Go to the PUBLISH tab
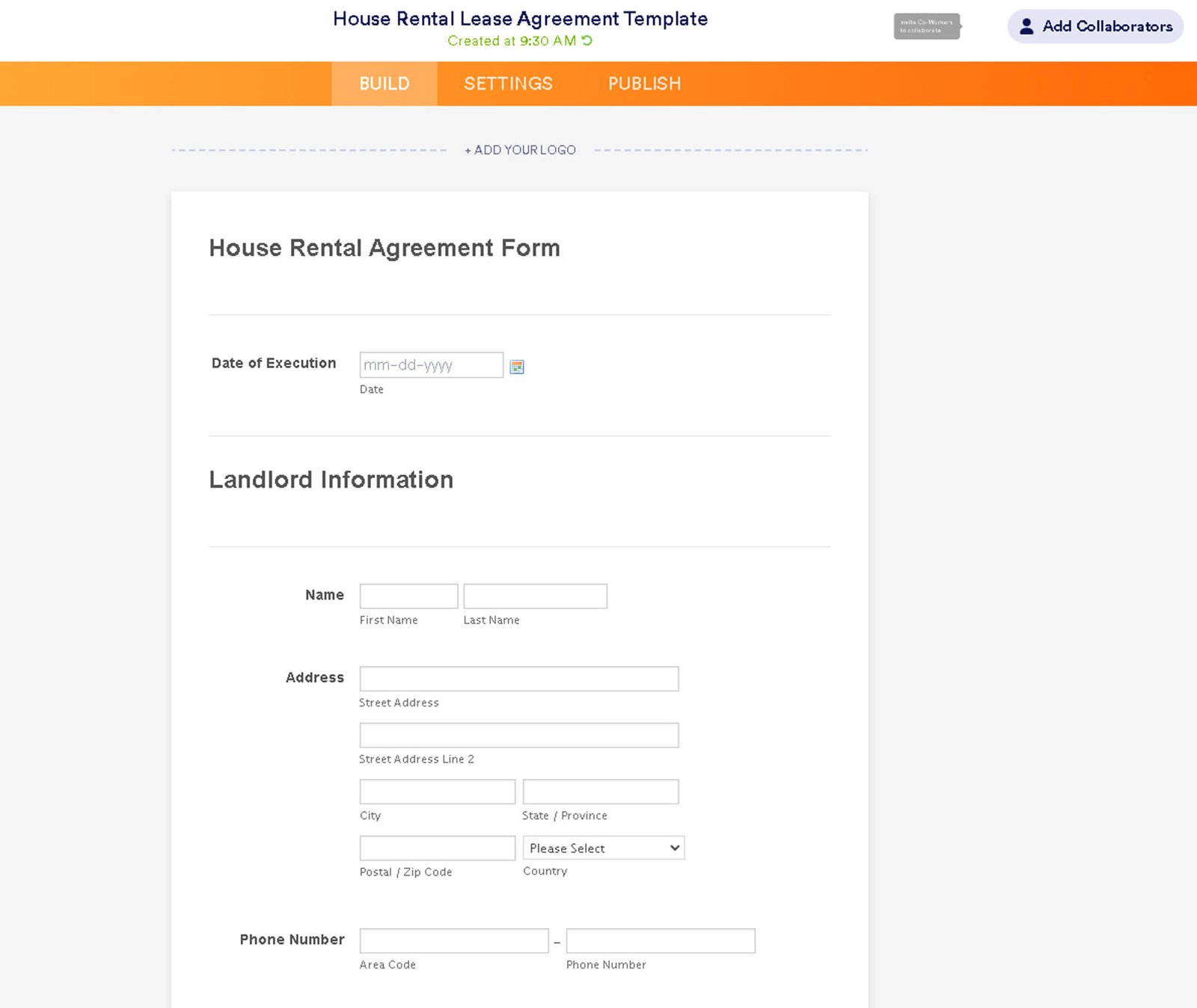Image resolution: width=1197 pixels, height=1008 pixels. pos(644,84)
